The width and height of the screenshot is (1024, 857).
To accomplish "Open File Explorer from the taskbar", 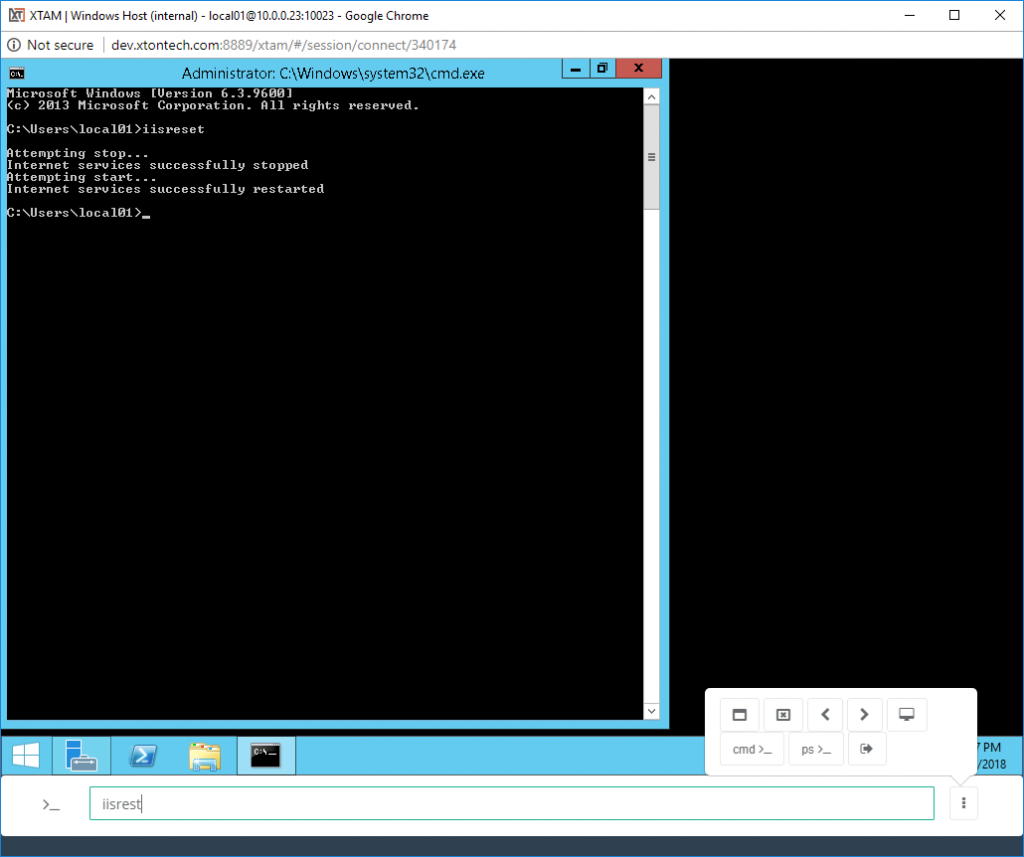I will click(x=204, y=756).
